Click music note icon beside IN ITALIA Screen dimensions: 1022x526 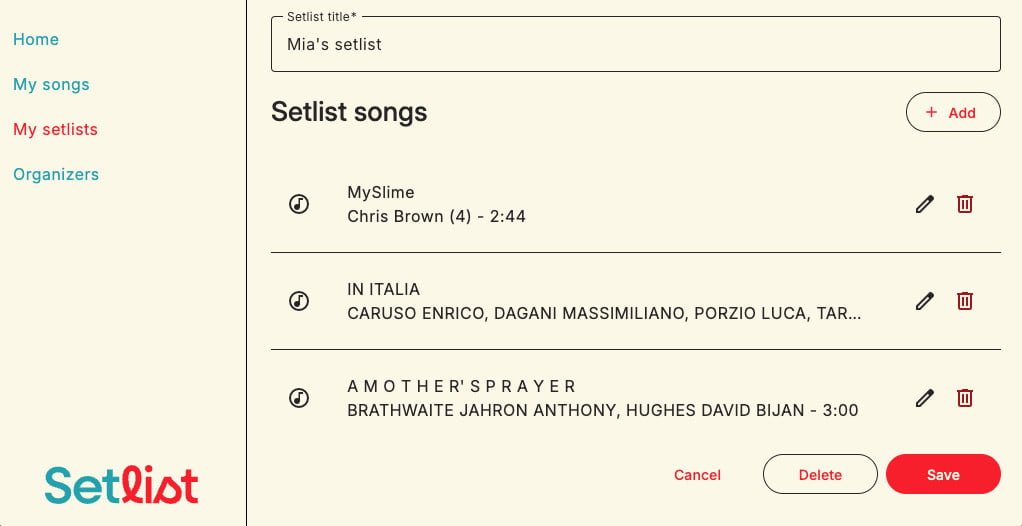point(299,301)
